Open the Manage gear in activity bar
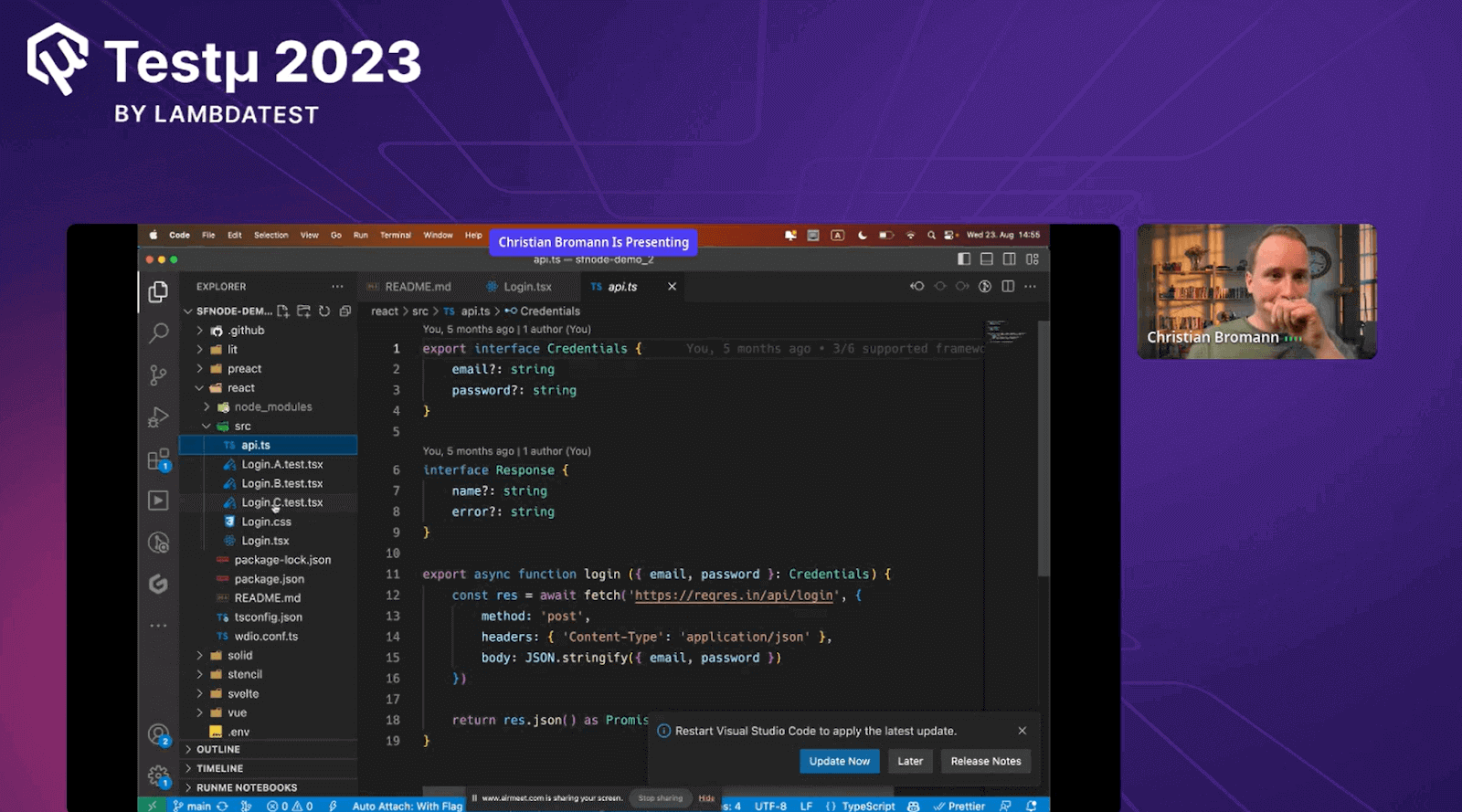The width and height of the screenshot is (1462, 812). 159,776
